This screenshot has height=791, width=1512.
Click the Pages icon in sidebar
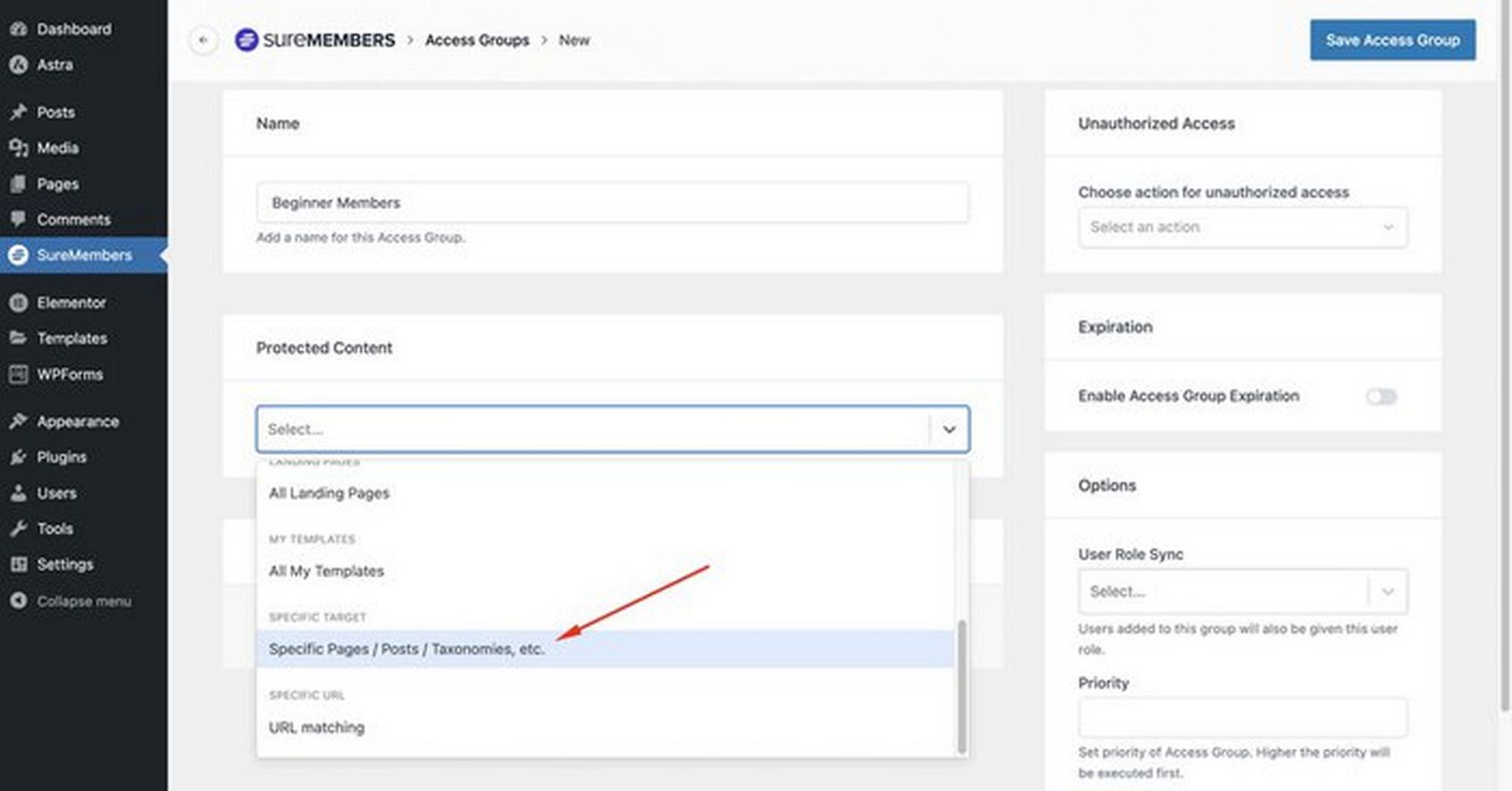pyautogui.click(x=19, y=184)
